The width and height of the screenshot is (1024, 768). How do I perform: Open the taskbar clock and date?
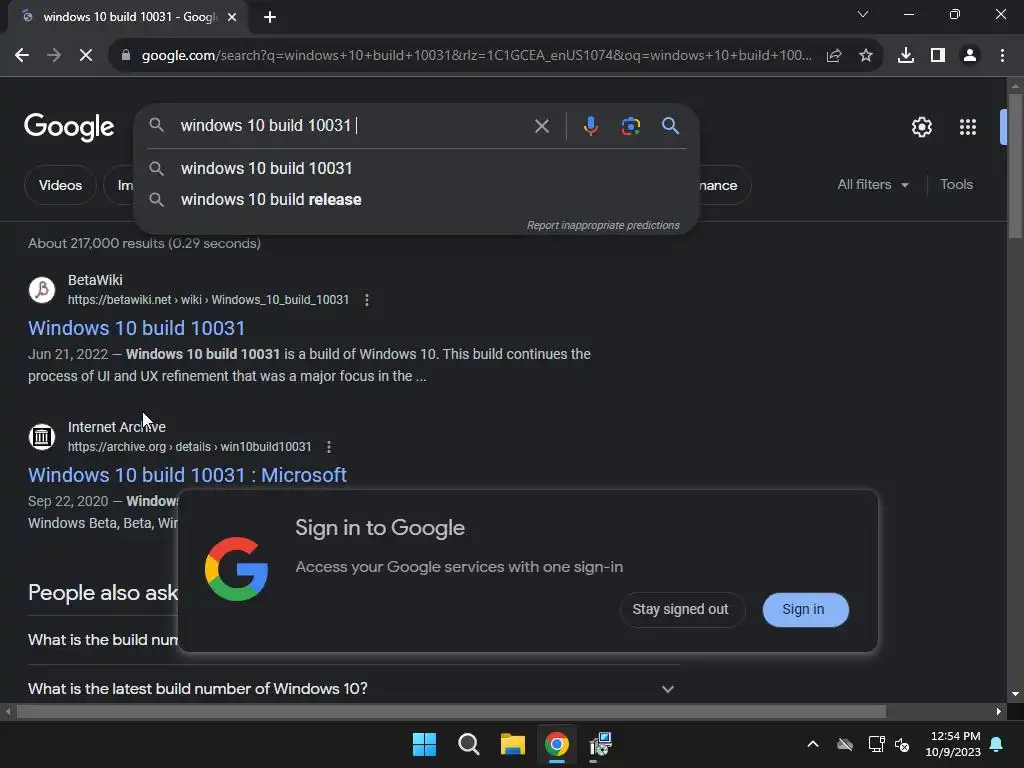tap(953, 744)
